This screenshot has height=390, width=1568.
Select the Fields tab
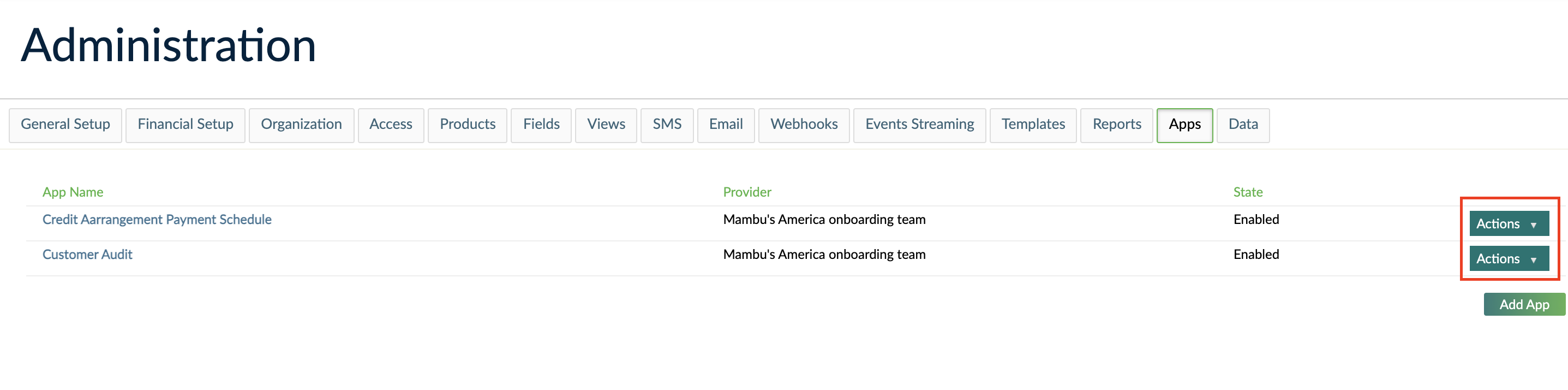coord(541,125)
